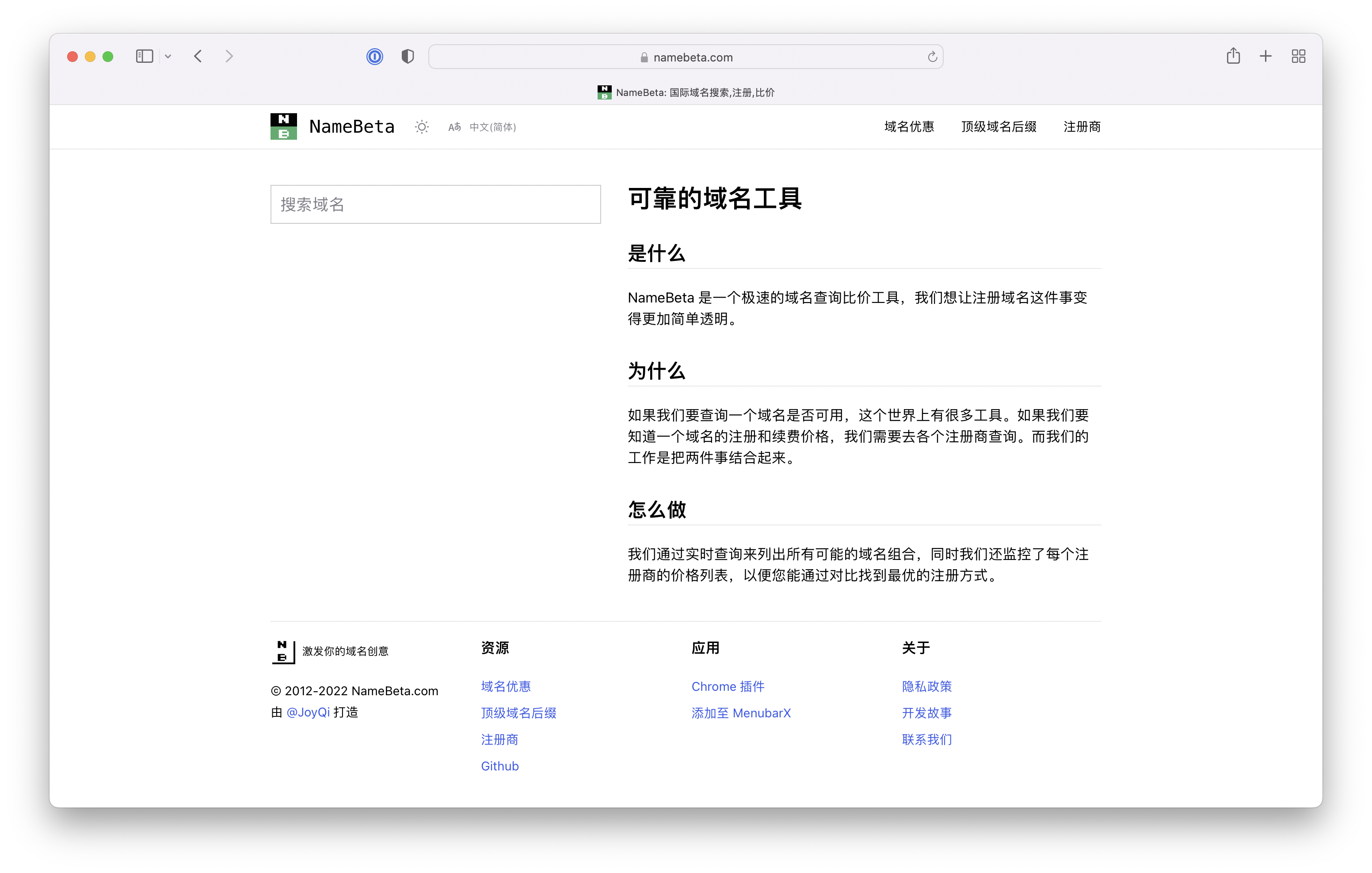Click the footer 关于 column heading
Screen dimensions: 1372x873
916,648
